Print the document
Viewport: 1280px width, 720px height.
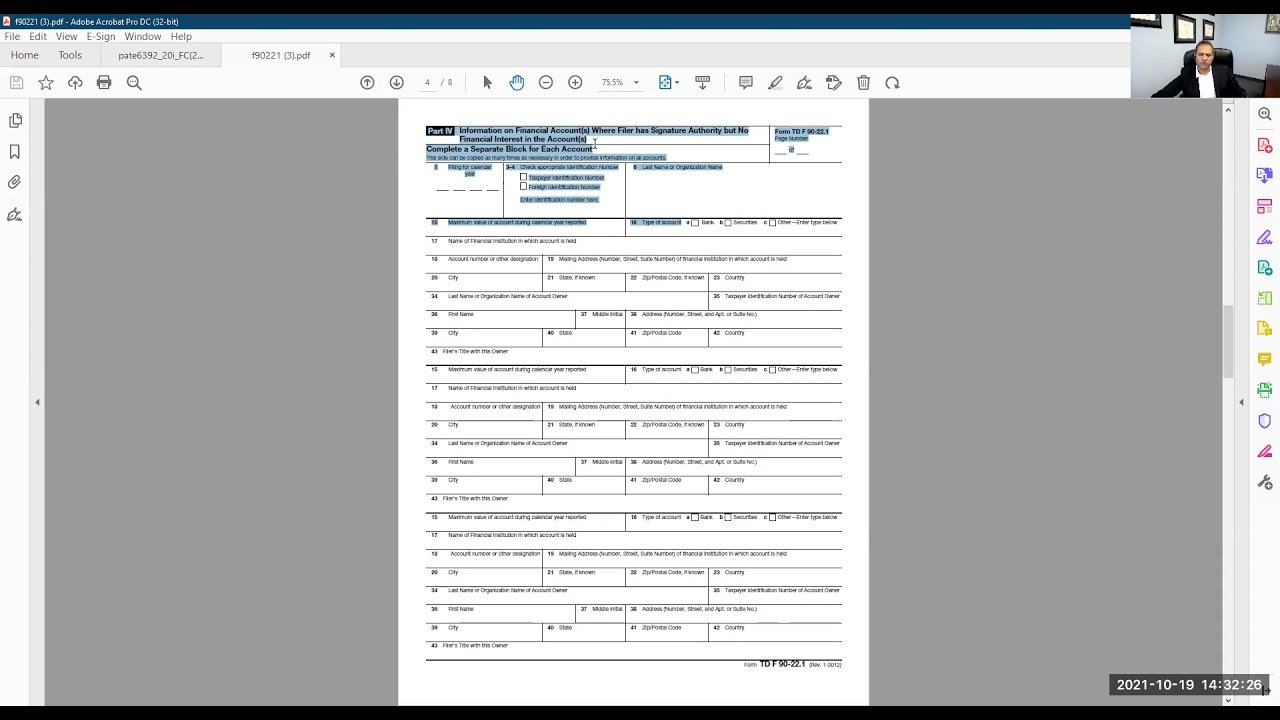coord(104,83)
